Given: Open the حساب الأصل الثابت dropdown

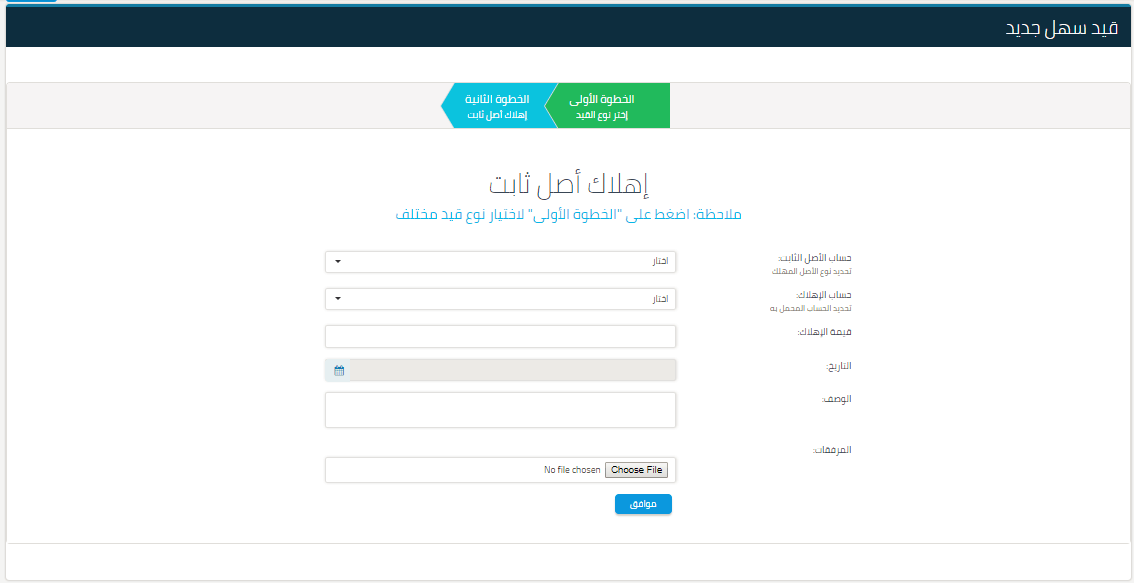Looking at the screenshot, I should 500,261.
